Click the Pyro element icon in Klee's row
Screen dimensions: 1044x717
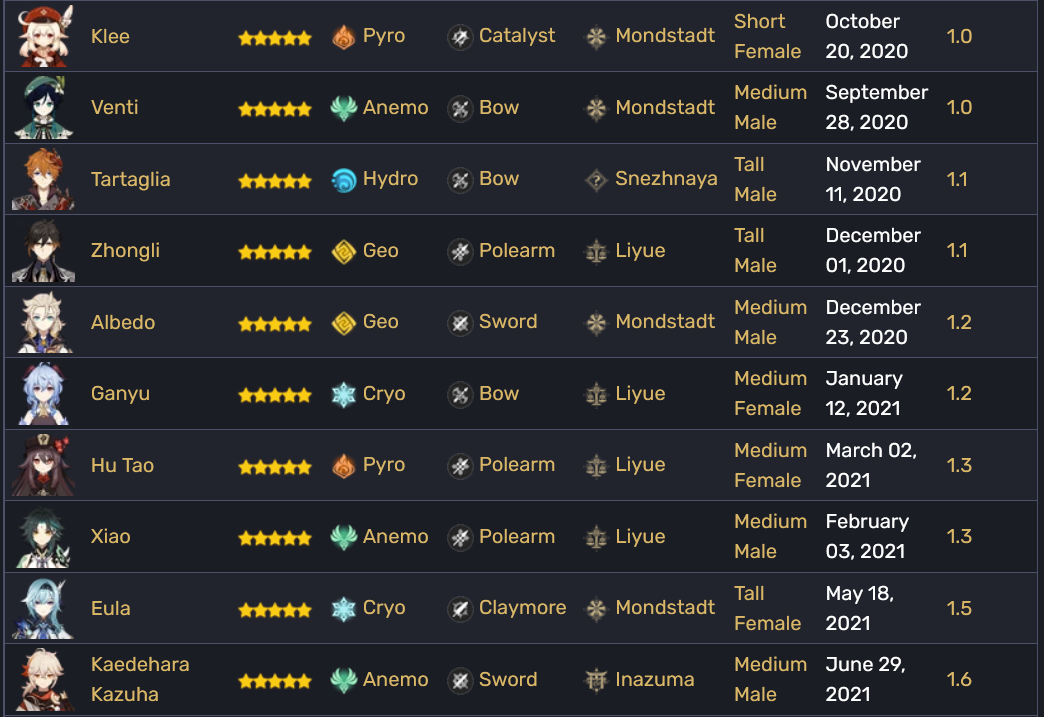tap(344, 37)
